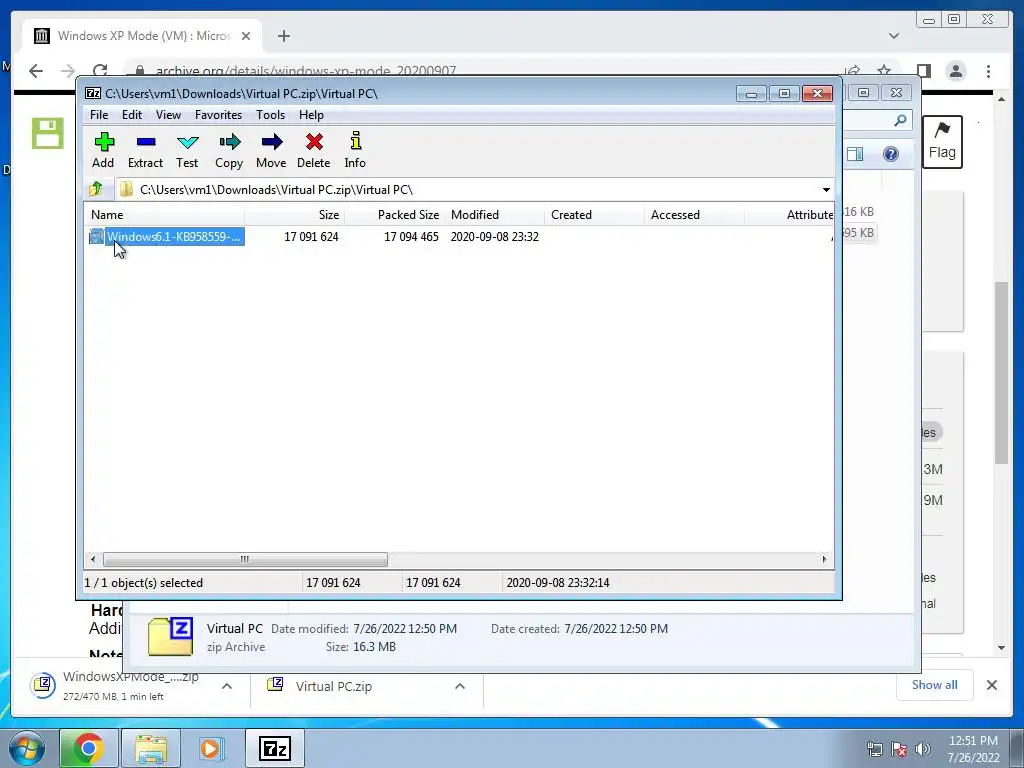This screenshot has height=768, width=1024.
Task: Click the red Delete icon
Action: 313,151
